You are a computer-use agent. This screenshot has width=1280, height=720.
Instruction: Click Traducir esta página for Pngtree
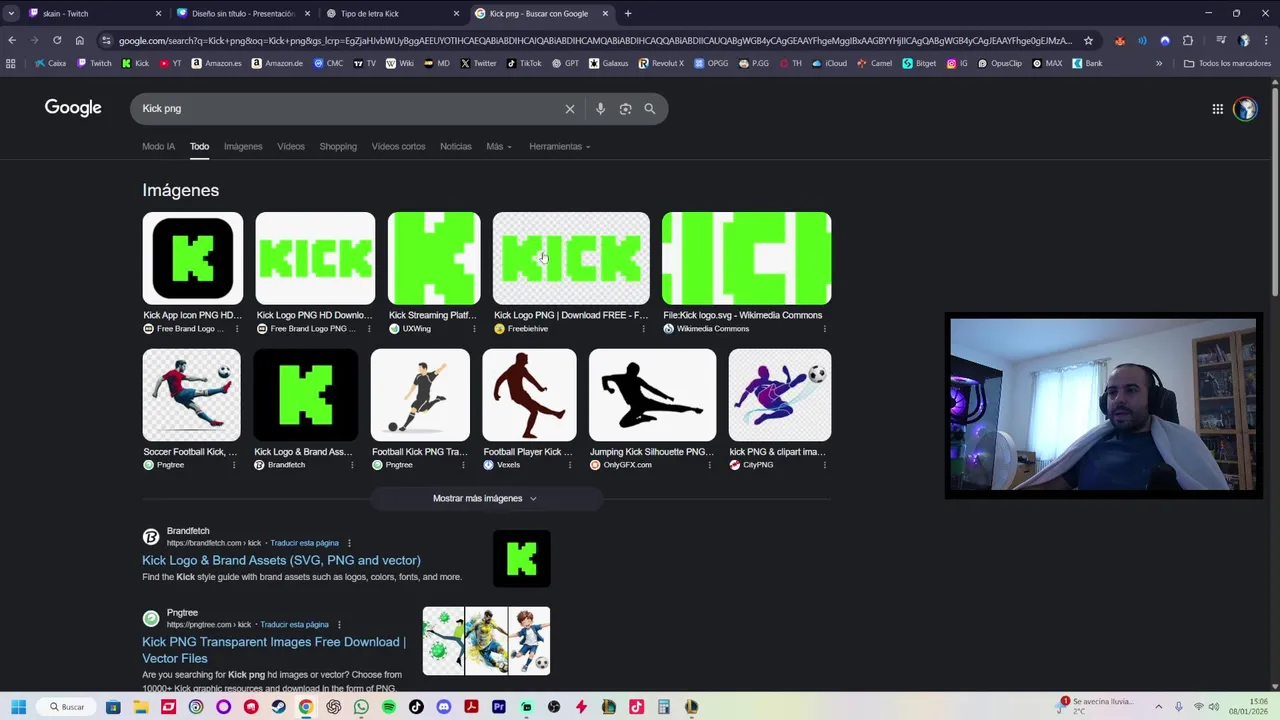click(x=294, y=625)
